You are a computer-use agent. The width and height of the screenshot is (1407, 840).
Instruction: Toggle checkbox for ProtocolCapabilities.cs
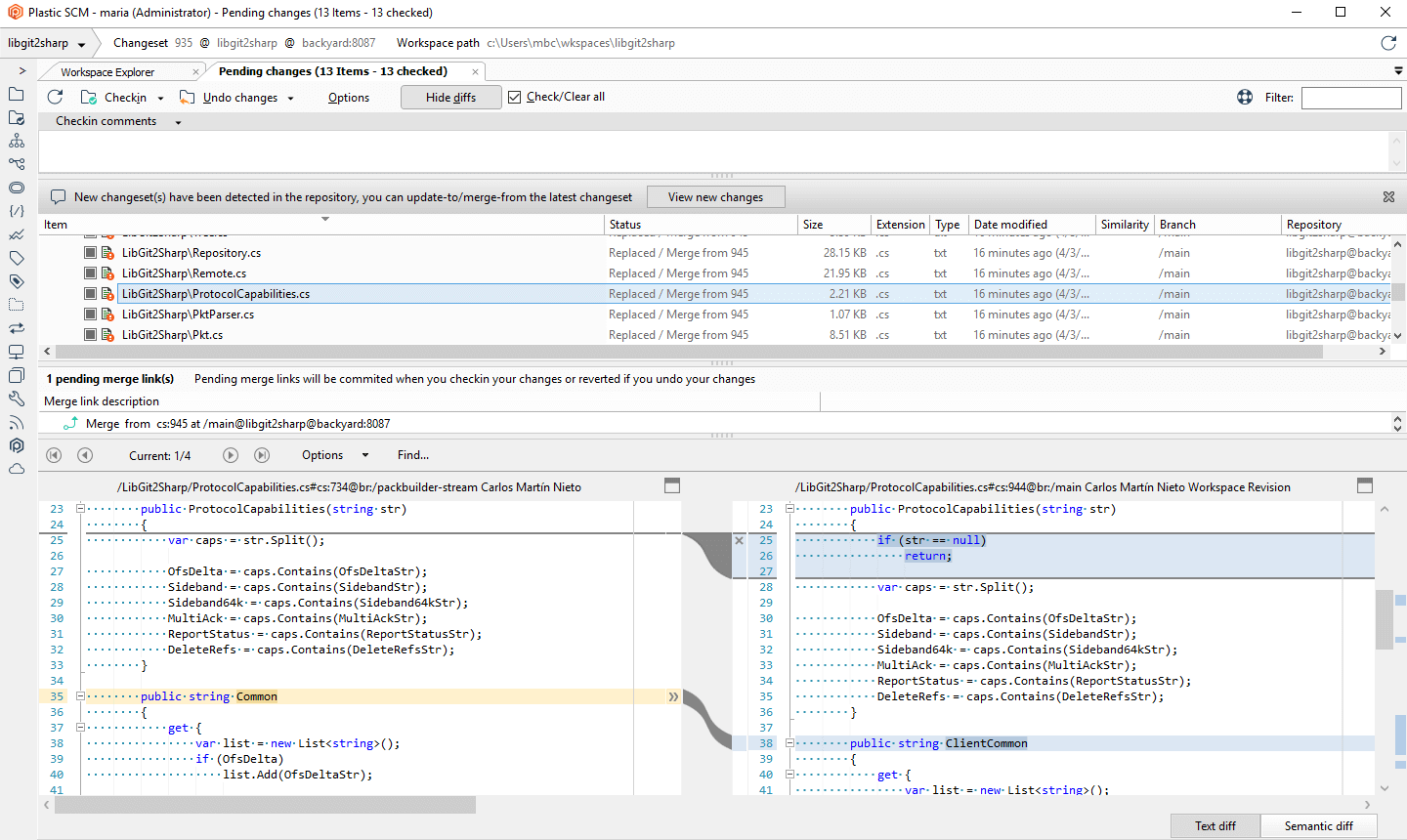click(x=90, y=294)
